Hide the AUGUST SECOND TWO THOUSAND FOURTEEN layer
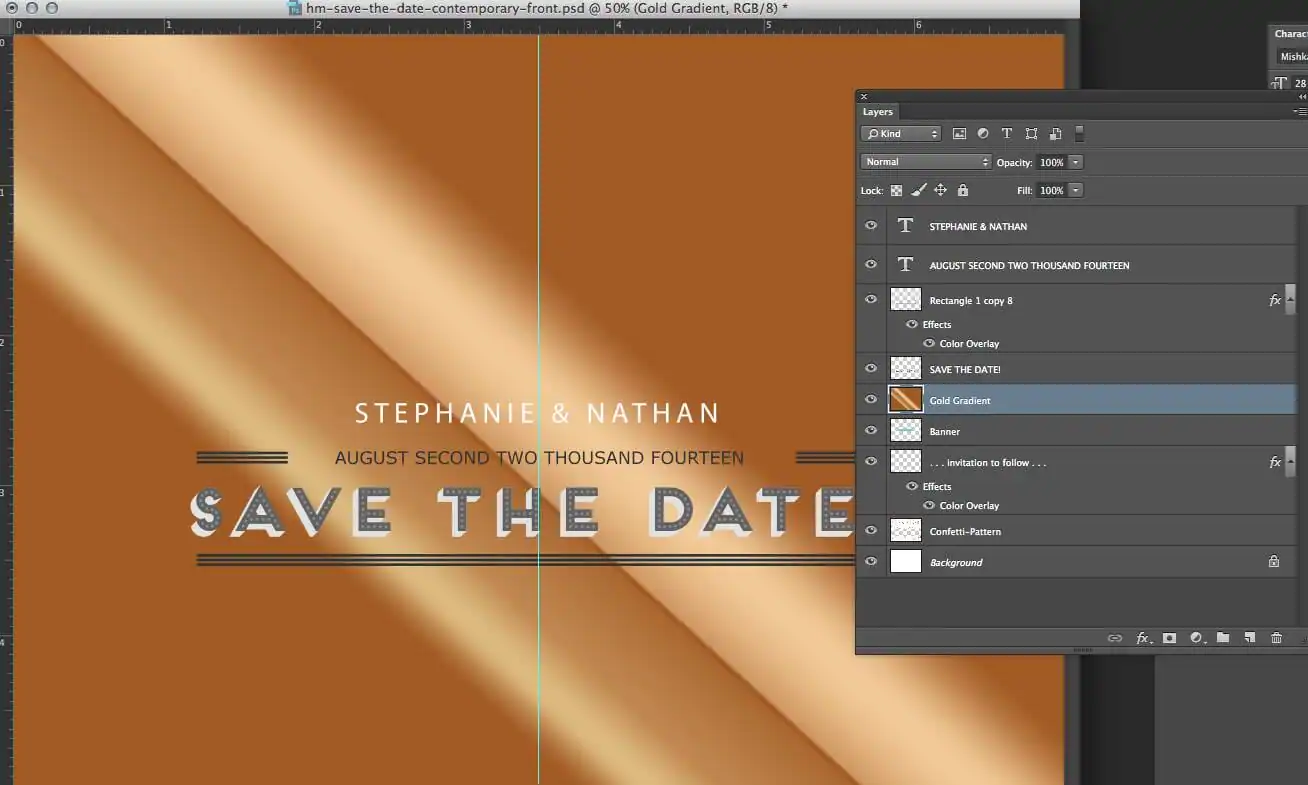Viewport: 1308px width, 785px height. point(871,264)
